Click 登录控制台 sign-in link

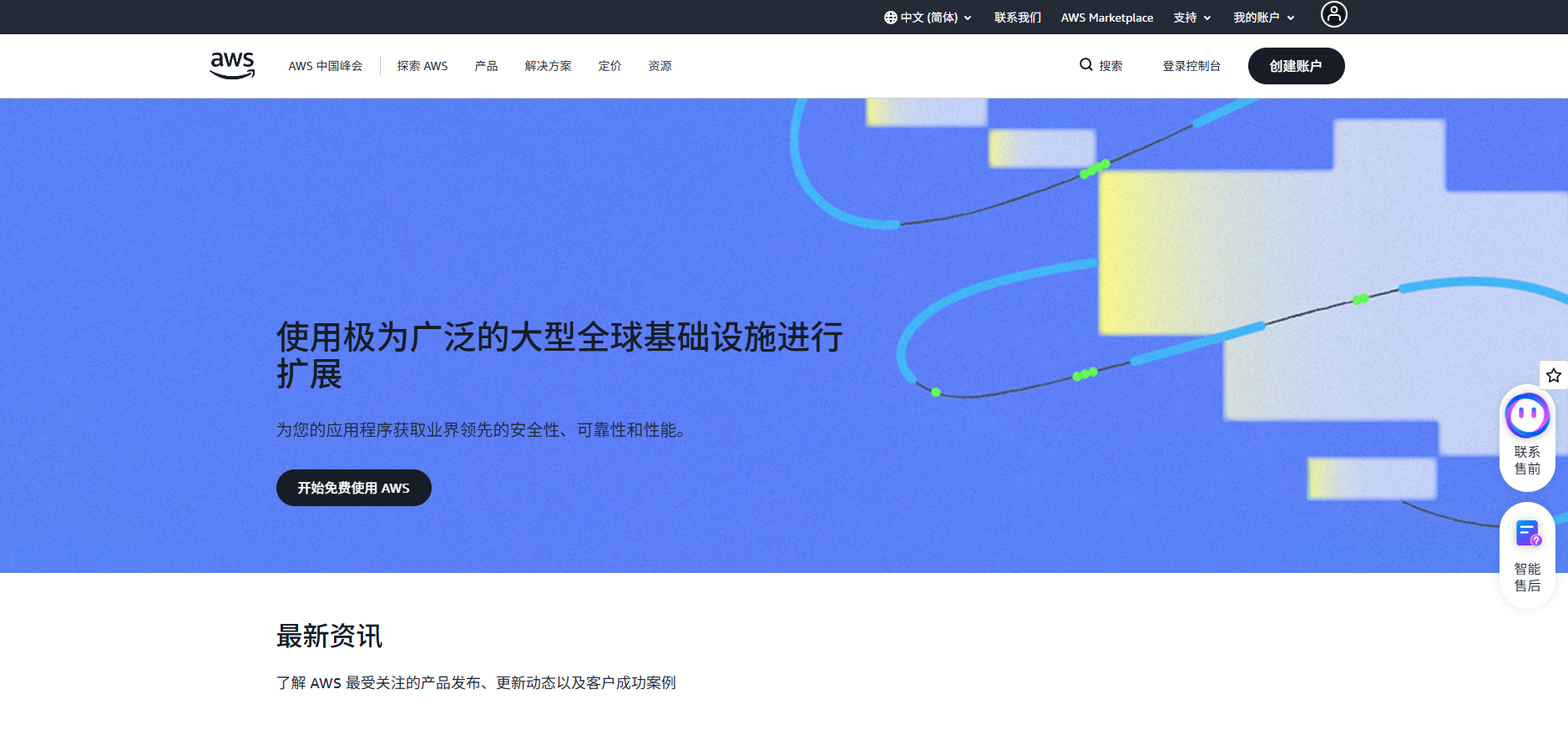[x=1191, y=66]
